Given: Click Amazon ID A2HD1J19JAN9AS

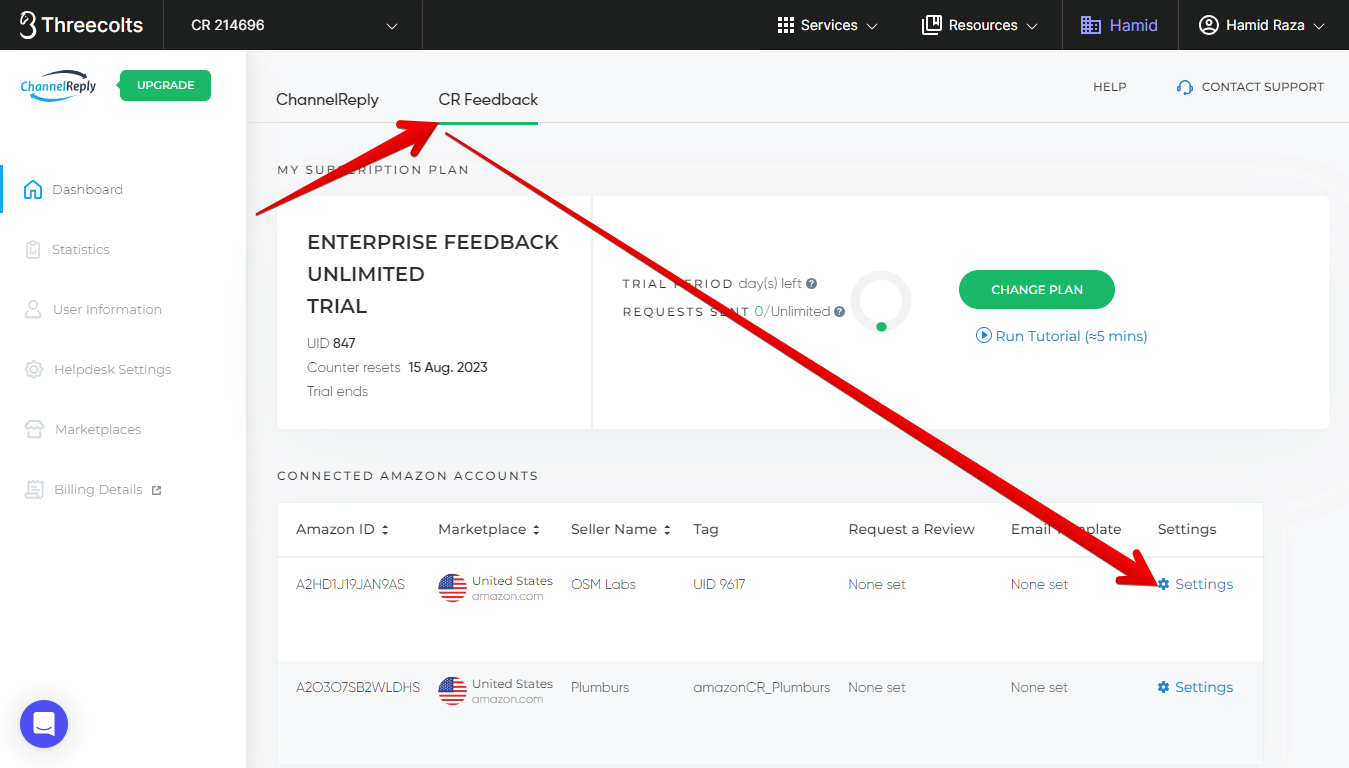Looking at the screenshot, I should tap(350, 584).
